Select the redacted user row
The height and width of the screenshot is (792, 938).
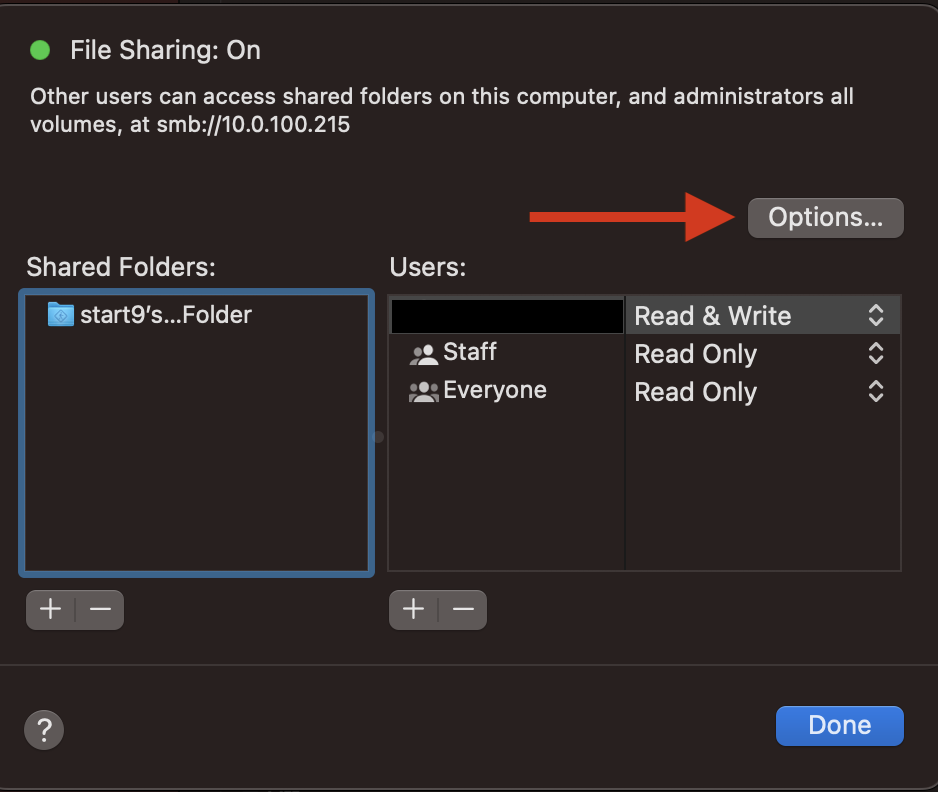coord(507,316)
